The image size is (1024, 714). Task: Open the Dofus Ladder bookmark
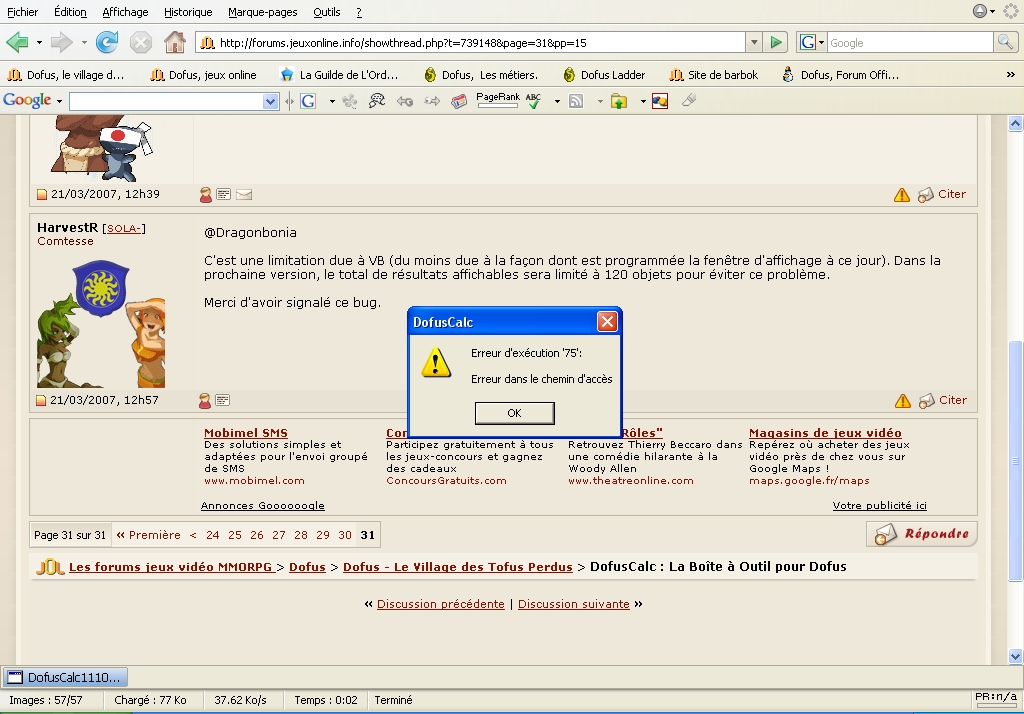click(604, 75)
